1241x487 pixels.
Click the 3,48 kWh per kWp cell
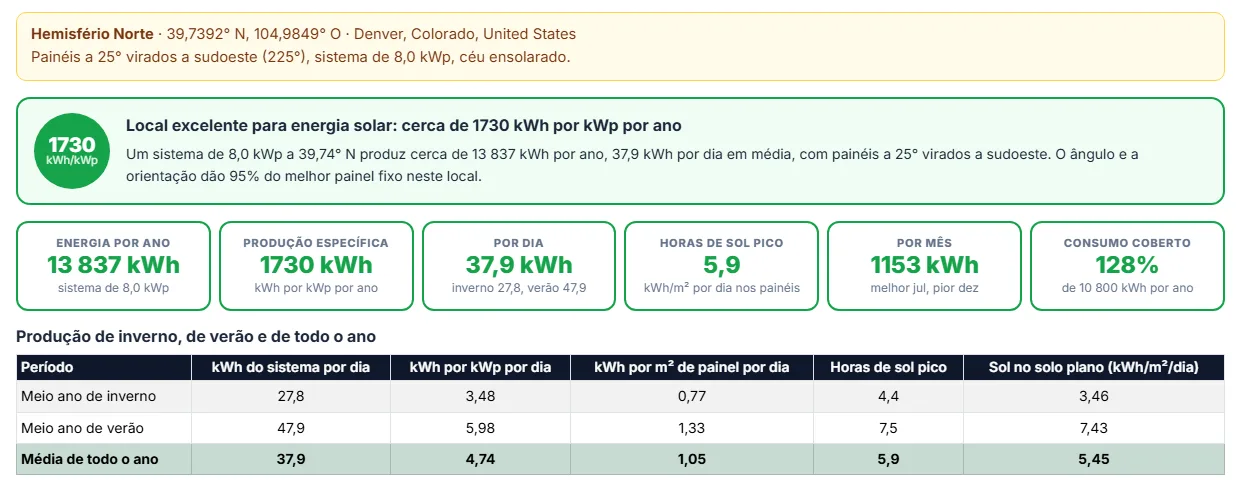pos(480,396)
